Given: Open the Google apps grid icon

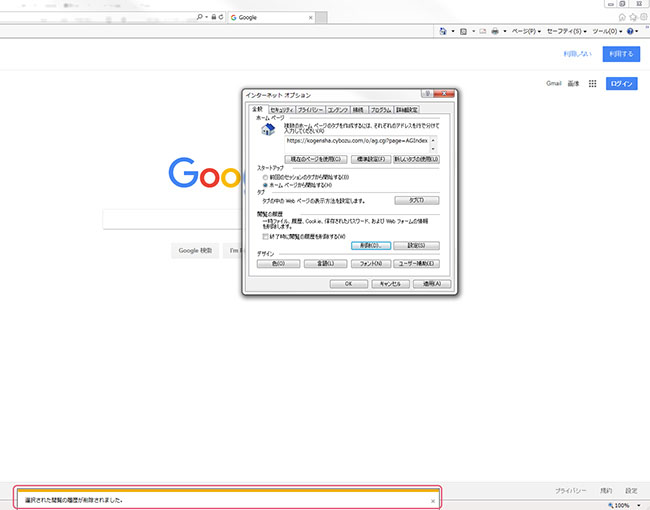Looking at the screenshot, I should pos(593,84).
